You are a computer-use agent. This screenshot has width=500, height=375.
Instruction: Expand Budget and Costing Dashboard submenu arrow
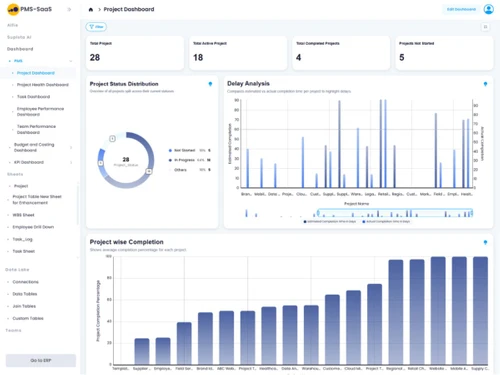click(x=71, y=147)
